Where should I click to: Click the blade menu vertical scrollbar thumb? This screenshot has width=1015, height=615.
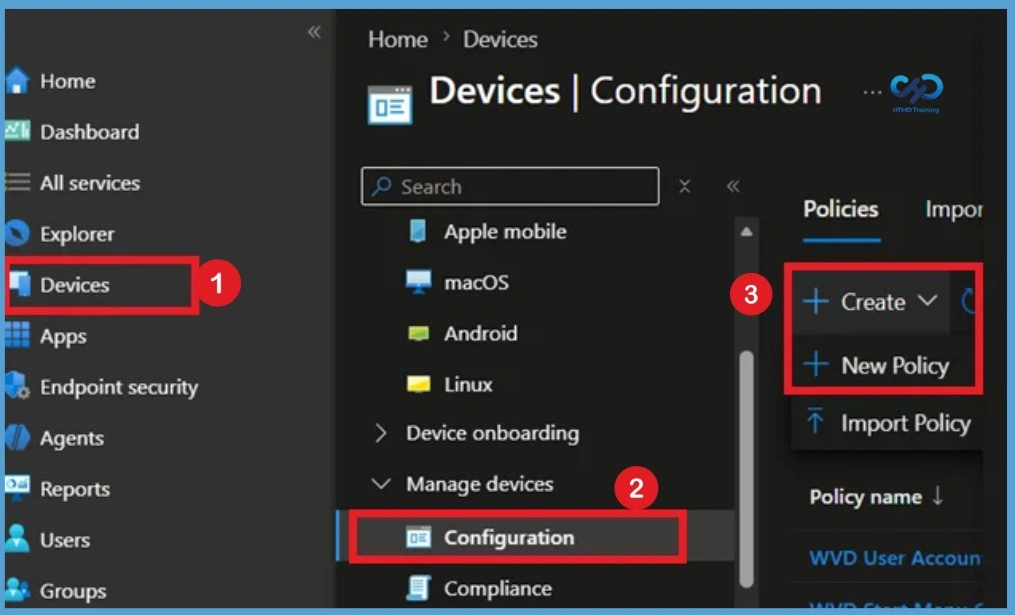pyautogui.click(x=746, y=469)
